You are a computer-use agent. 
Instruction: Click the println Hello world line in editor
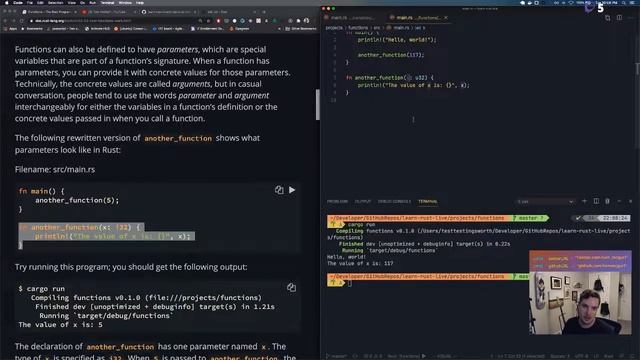pyautogui.click(x=397, y=40)
